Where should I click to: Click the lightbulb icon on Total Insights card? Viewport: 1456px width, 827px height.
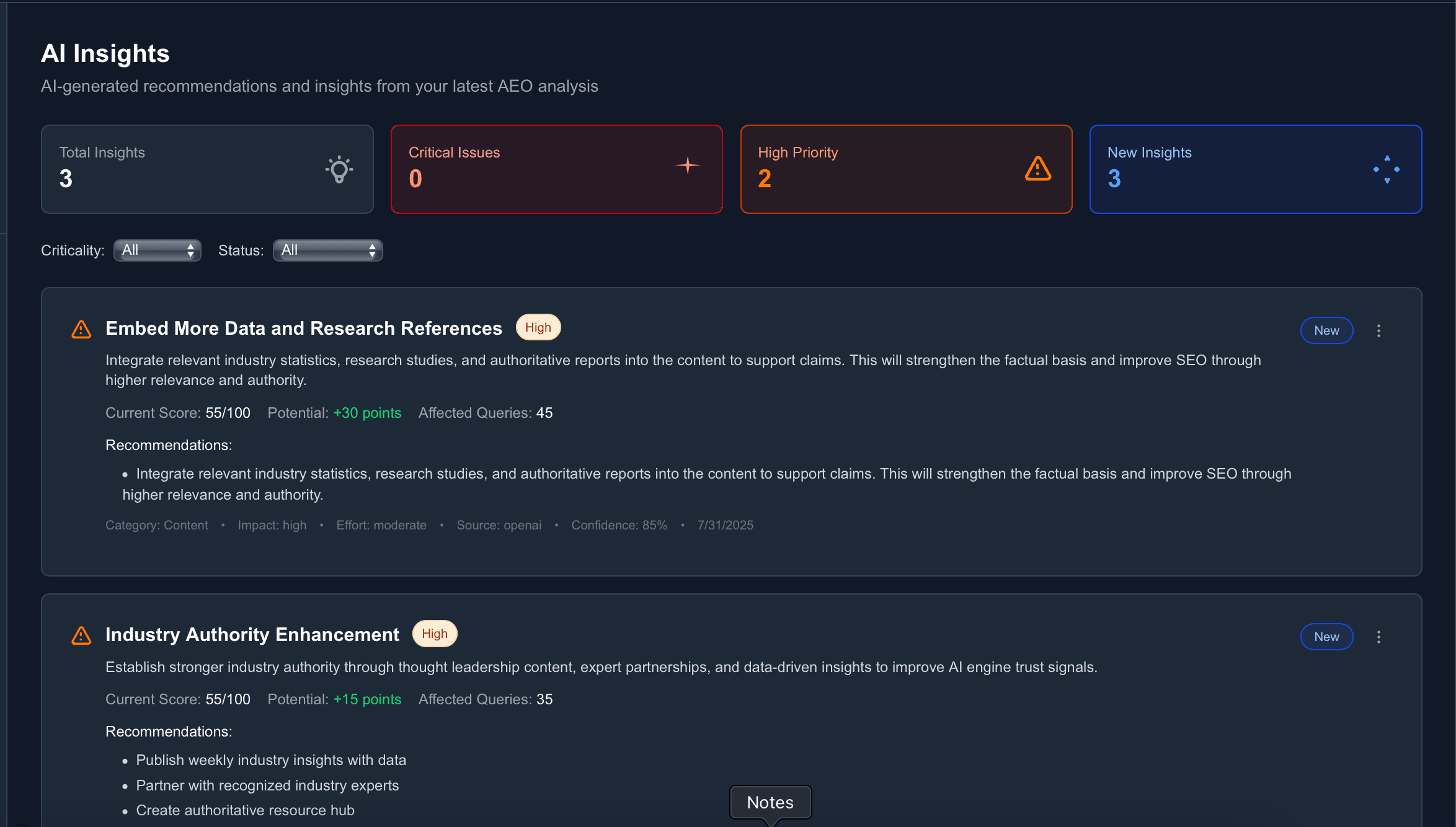pos(339,169)
